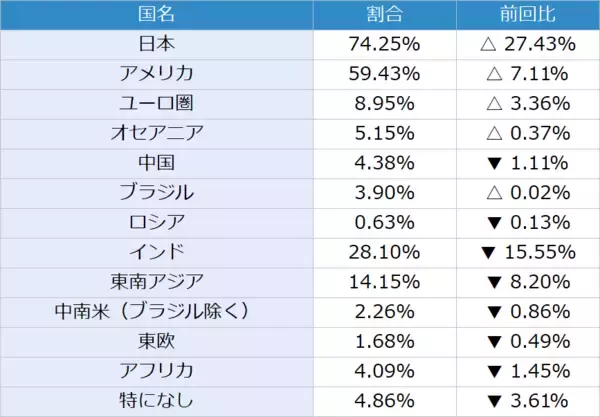Select the 特になし row label
The height and width of the screenshot is (417, 600).
click(x=157, y=400)
